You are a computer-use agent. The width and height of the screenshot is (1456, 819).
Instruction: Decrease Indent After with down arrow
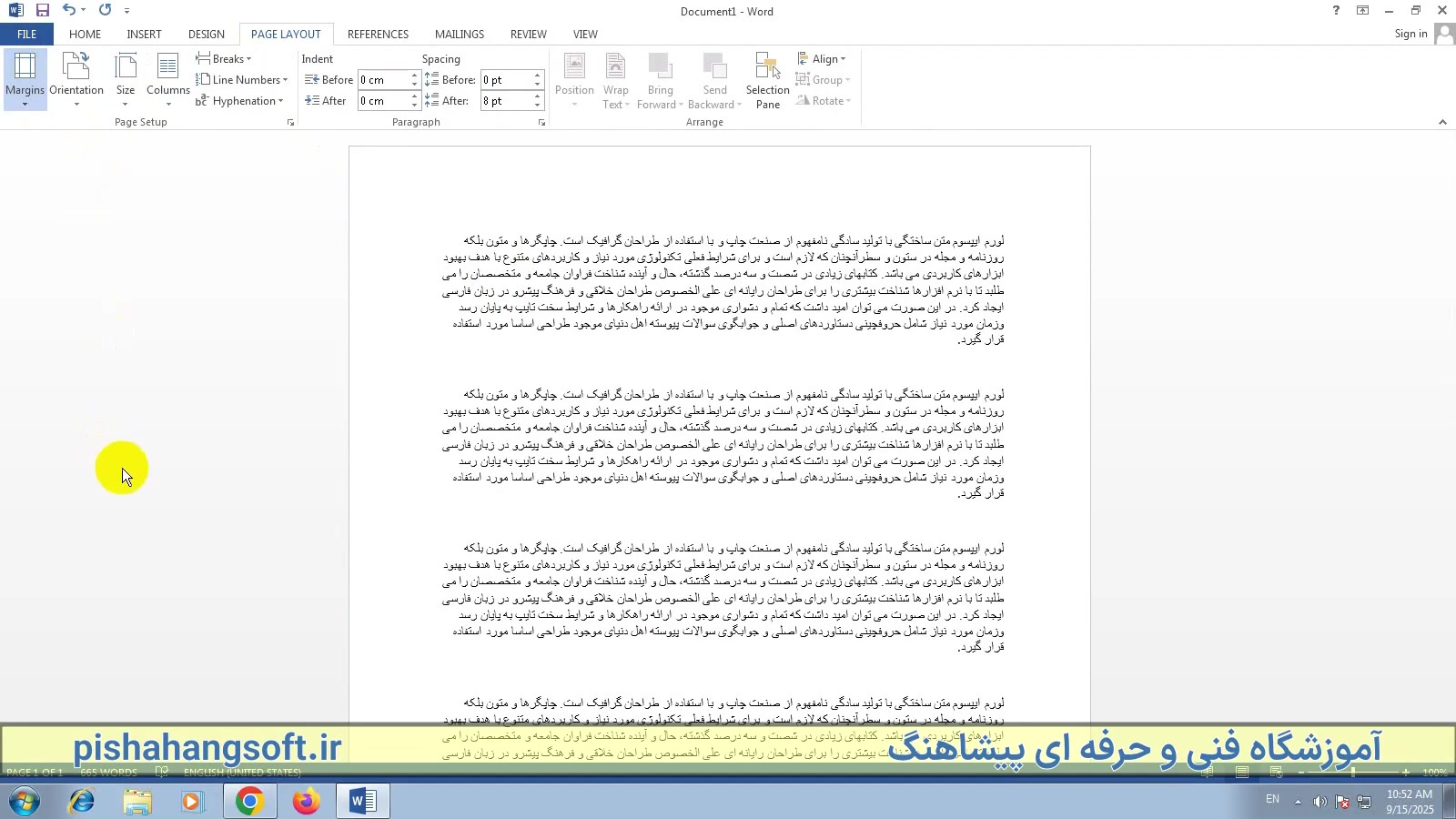[415, 106]
